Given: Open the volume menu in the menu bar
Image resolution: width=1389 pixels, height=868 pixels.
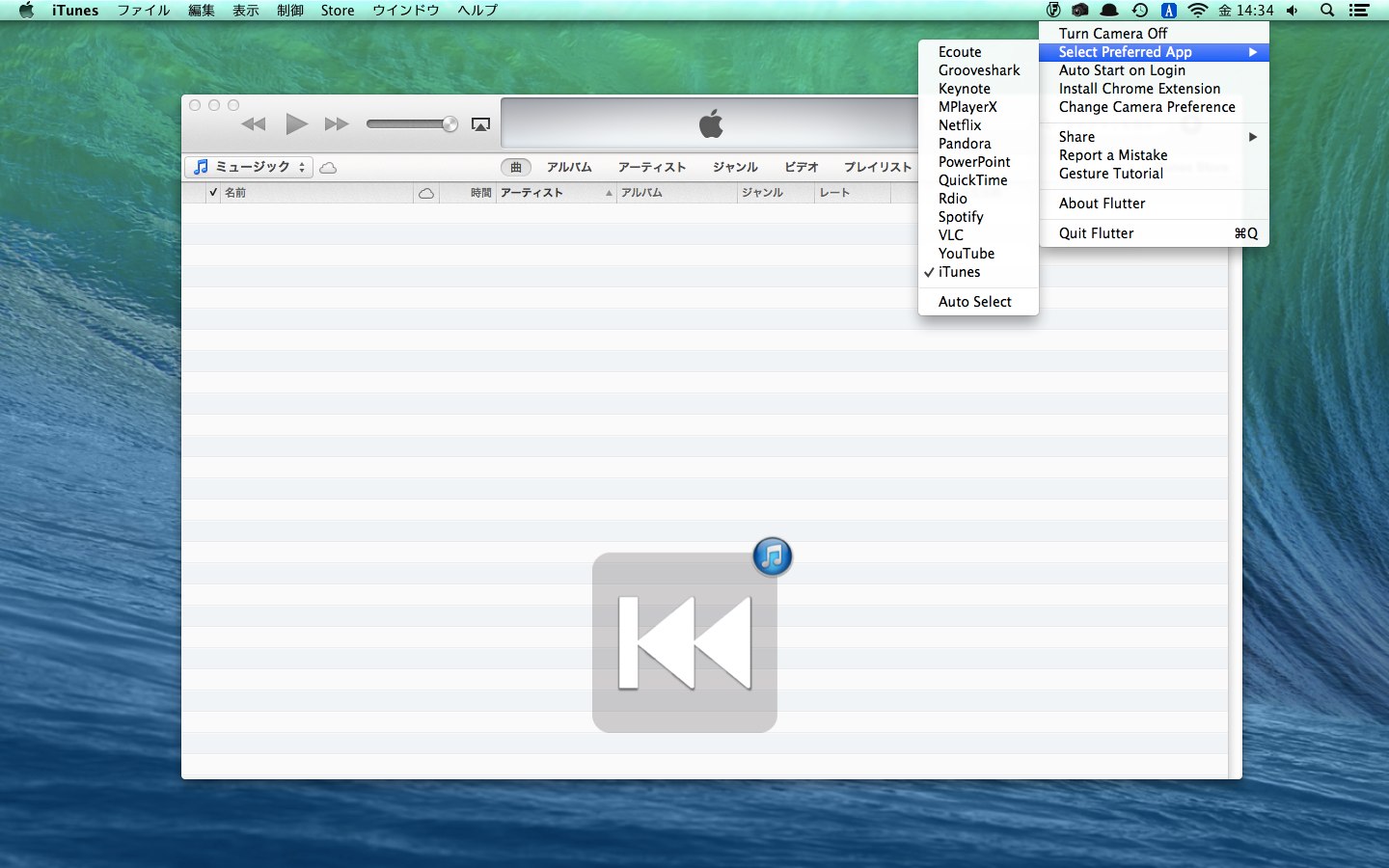Looking at the screenshot, I should coord(1293,11).
